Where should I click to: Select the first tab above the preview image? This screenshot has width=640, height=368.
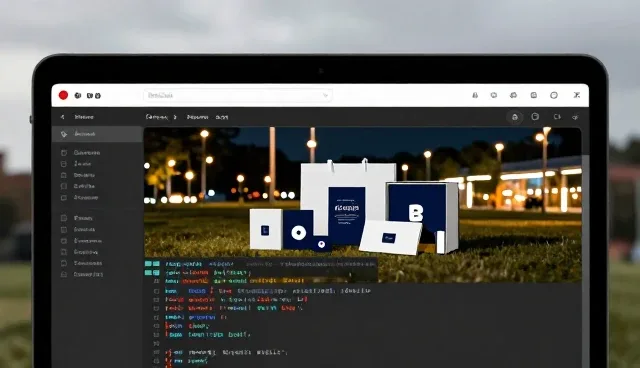tap(157, 117)
